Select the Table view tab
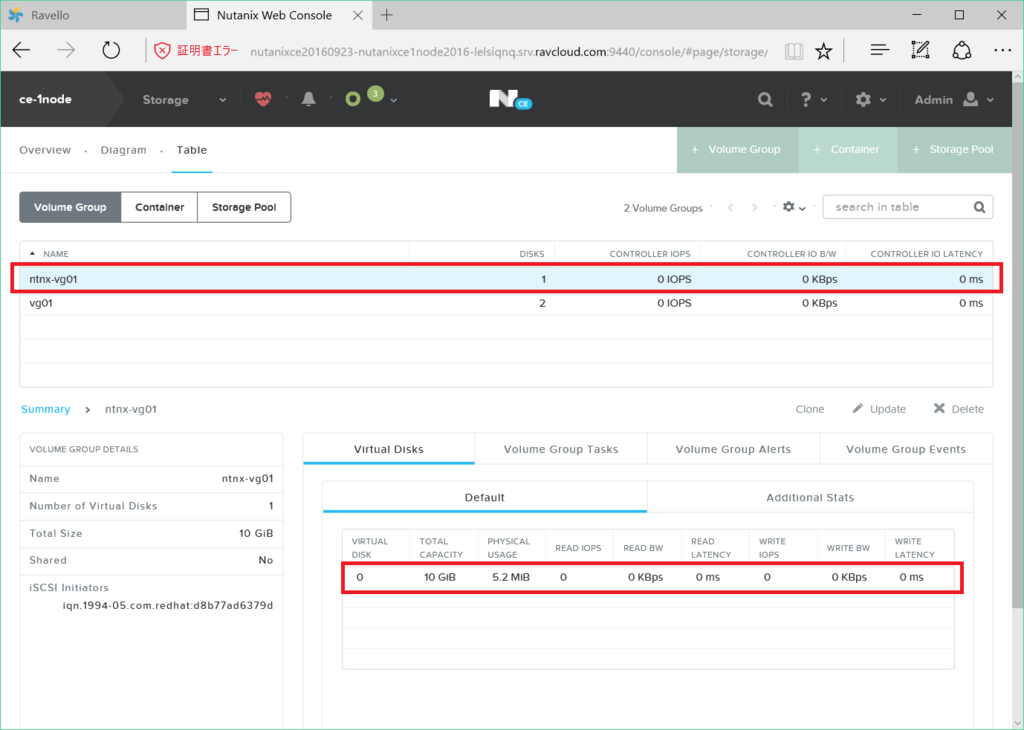Screen dimensions: 1024x730 tap(191, 150)
